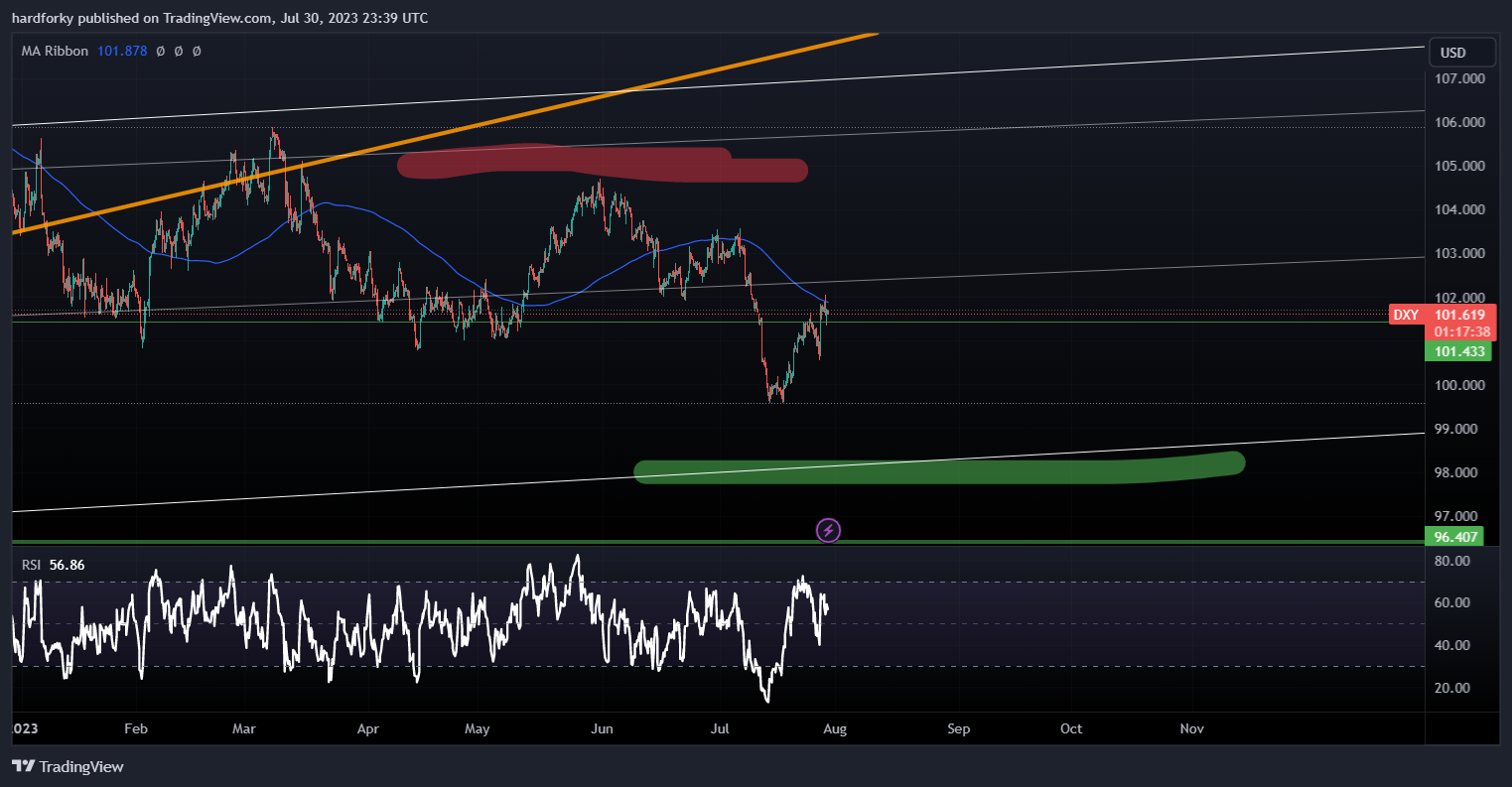Click the MA Ribbon value 101.878
Image resolution: width=1512 pixels, height=787 pixels.
click(122, 51)
